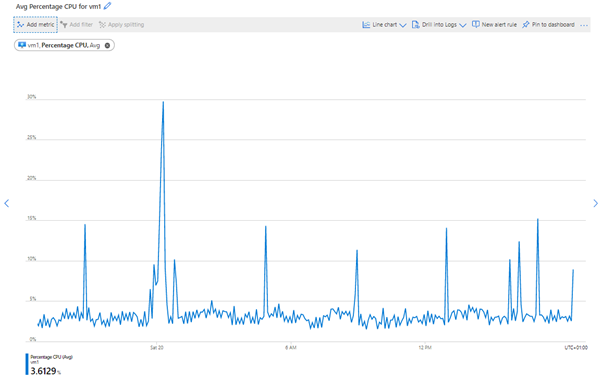The image size is (602, 379).
Task: Click the UTC+01:00 timezone label
Action: point(576,348)
